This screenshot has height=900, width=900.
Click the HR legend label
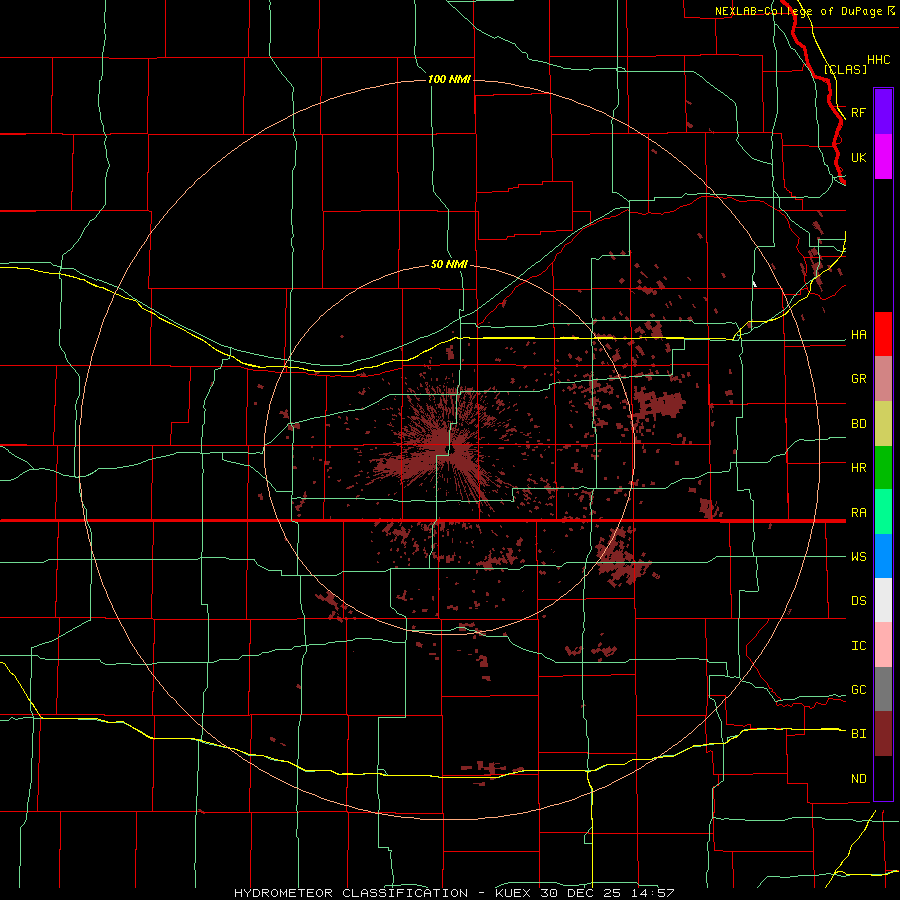tap(858, 468)
